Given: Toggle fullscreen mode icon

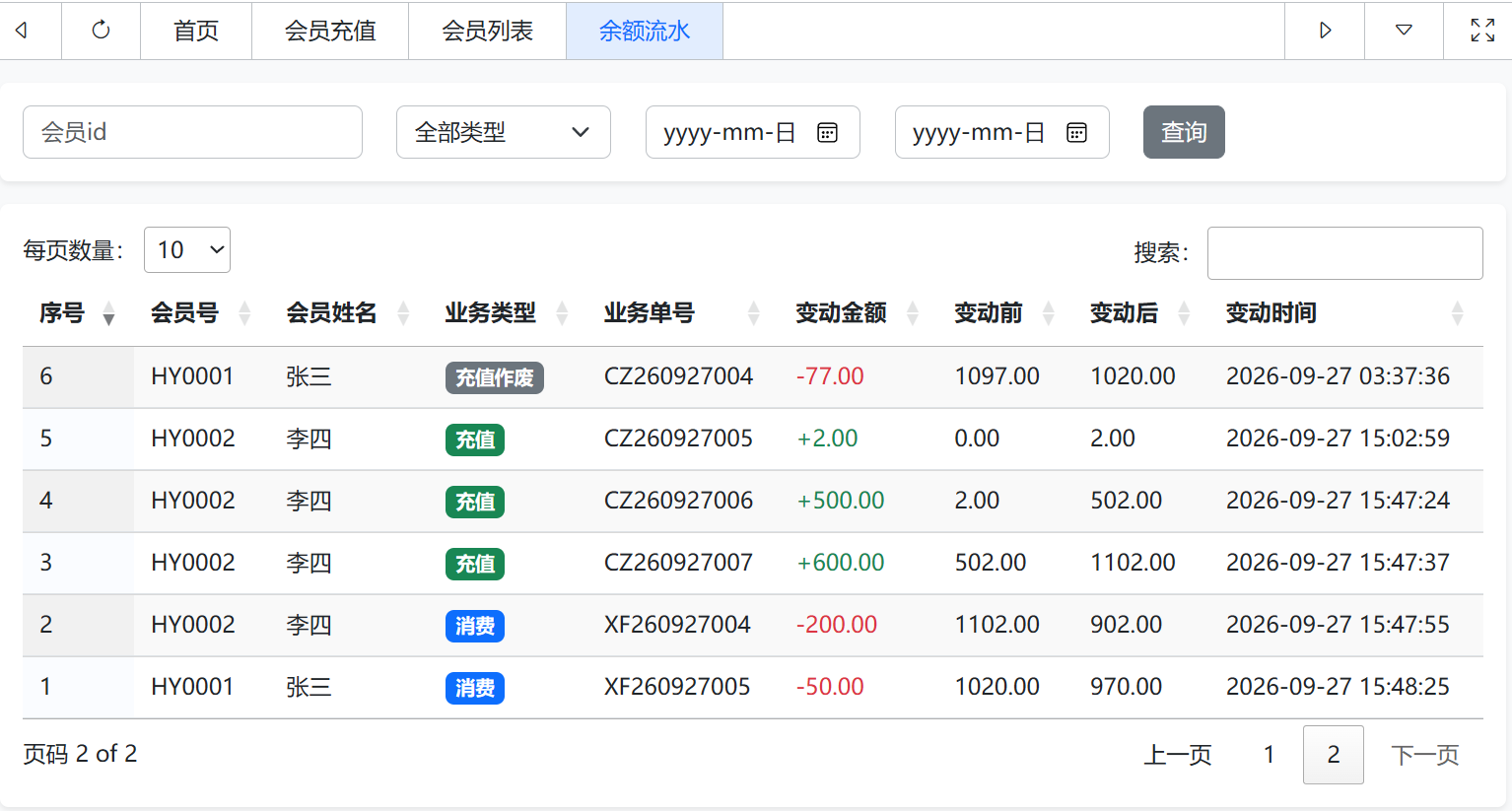Looking at the screenshot, I should 1482,31.
